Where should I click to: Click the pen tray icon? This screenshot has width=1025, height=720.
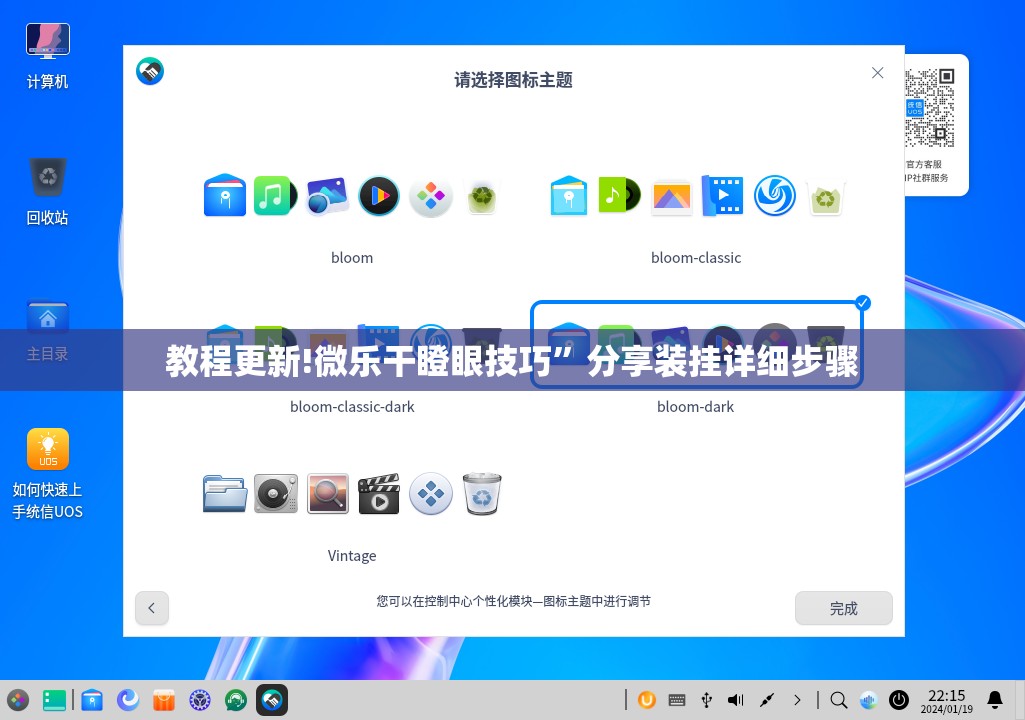[767, 700]
